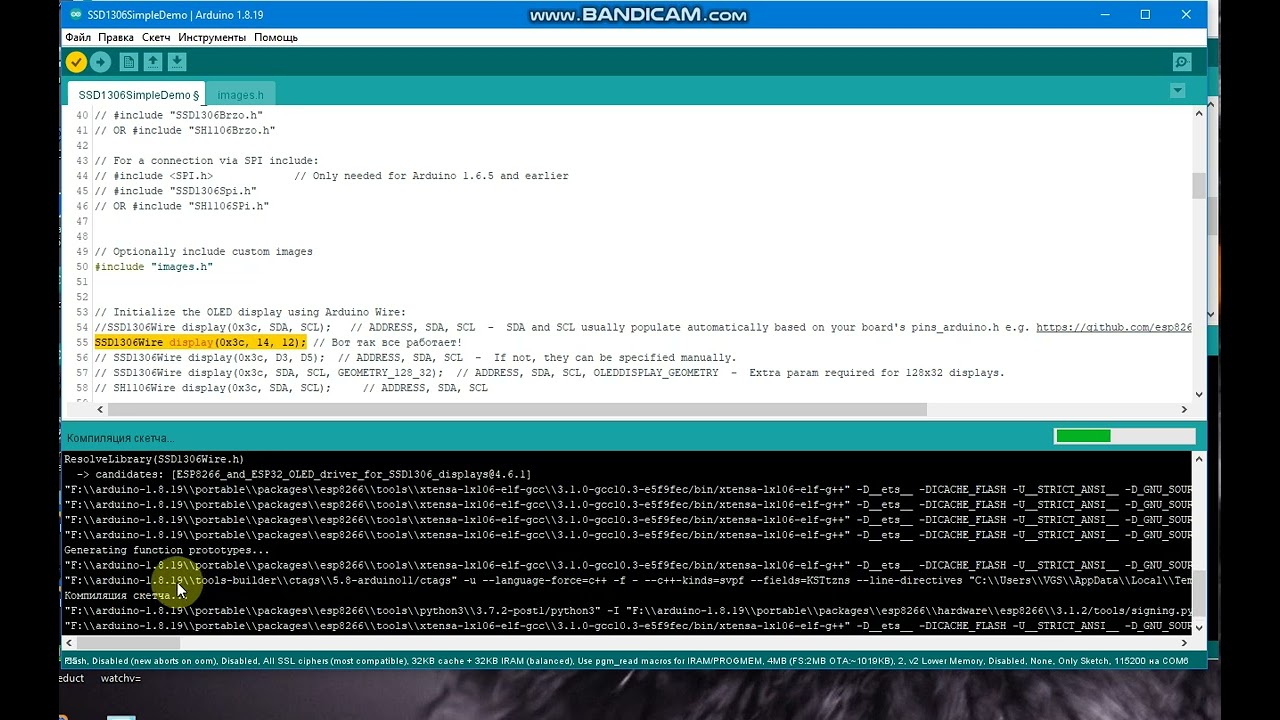This screenshot has width=1280, height=720.
Task: Click console line "Generating function prototypes..."
Action: pos(167,550)
